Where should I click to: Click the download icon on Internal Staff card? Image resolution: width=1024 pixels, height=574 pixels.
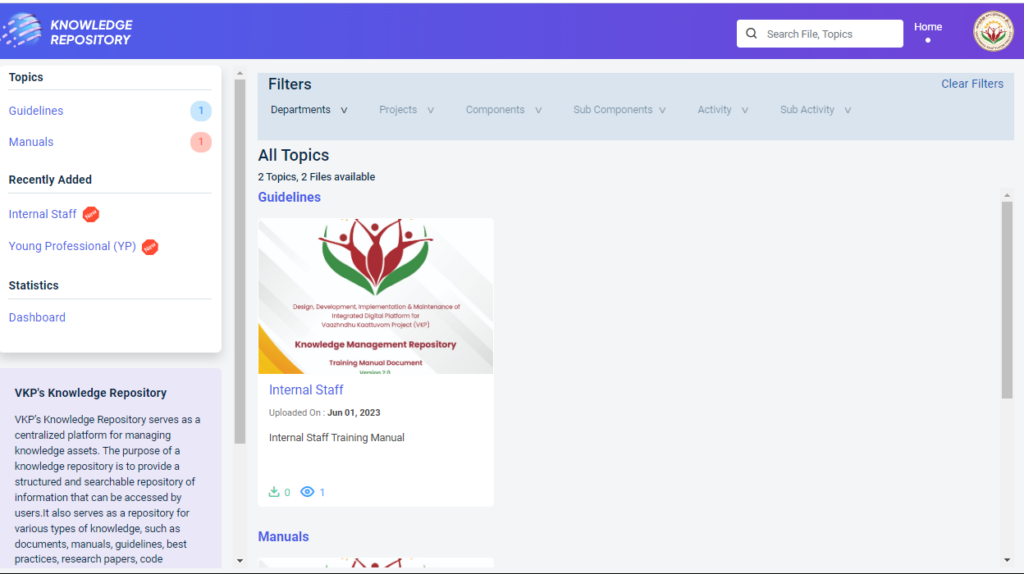(274, 492)
